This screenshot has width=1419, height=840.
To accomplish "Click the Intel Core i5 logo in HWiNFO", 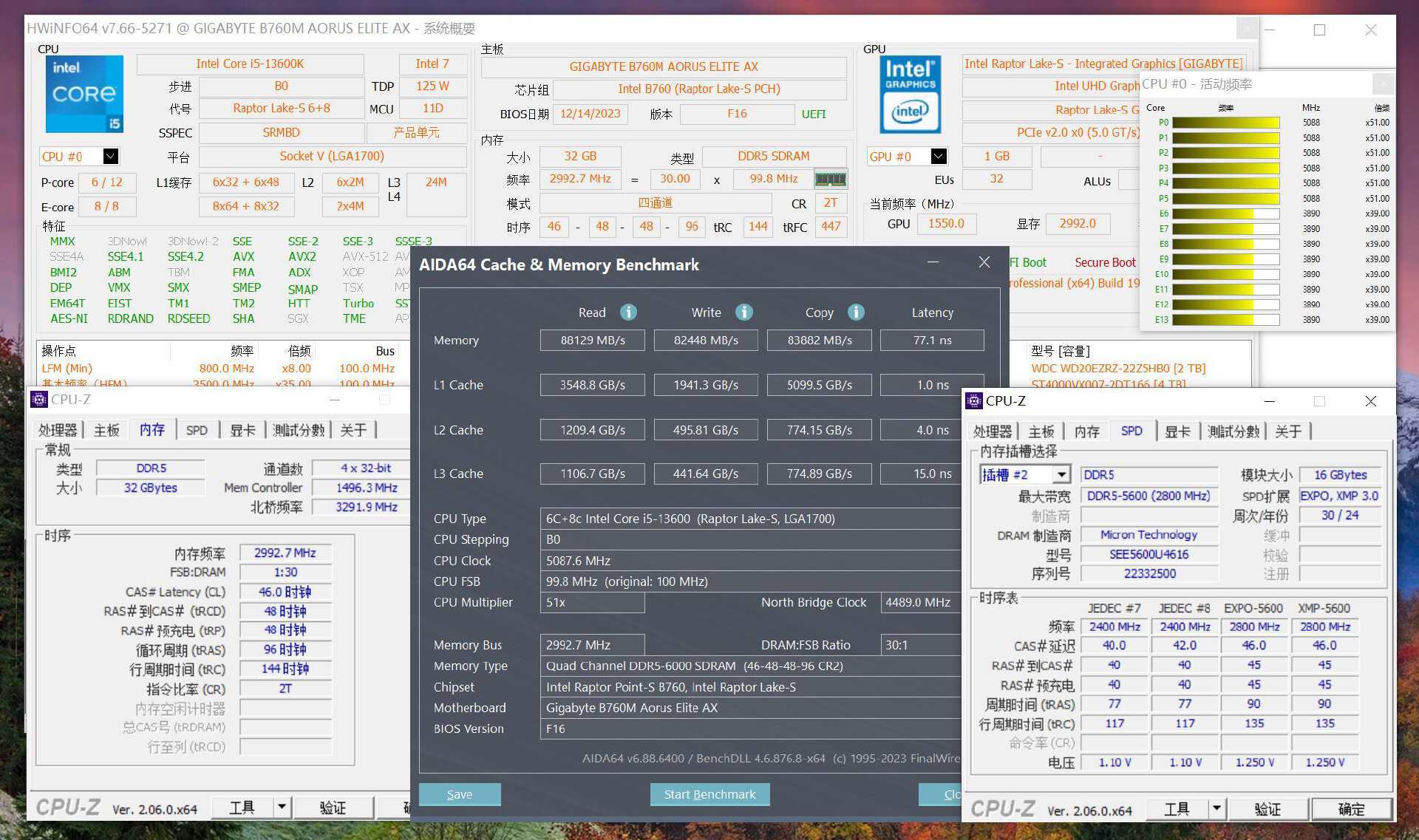I will coord(84,94).
